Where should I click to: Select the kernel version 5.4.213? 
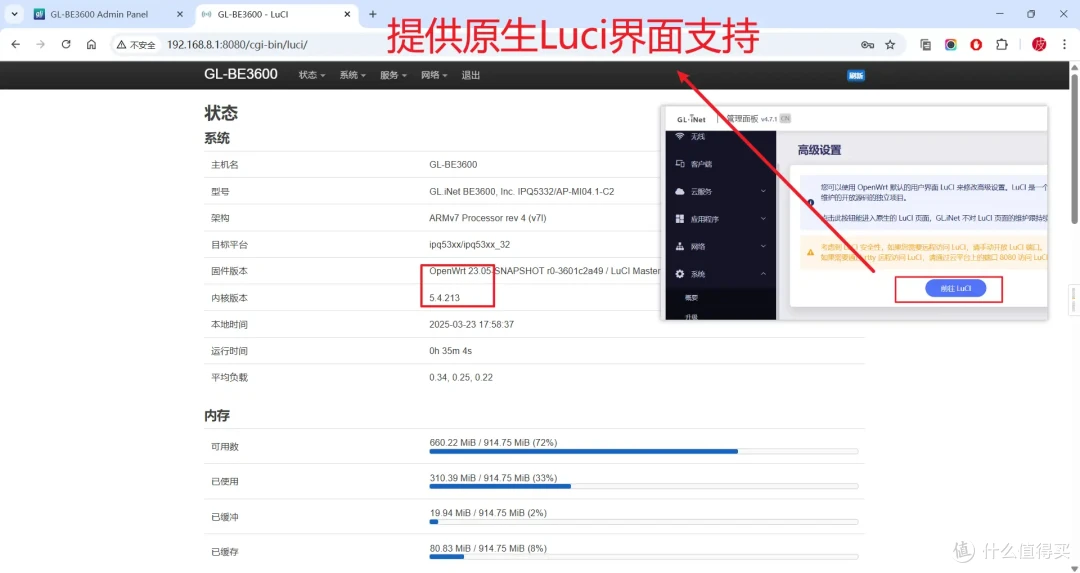click(444, 298)
